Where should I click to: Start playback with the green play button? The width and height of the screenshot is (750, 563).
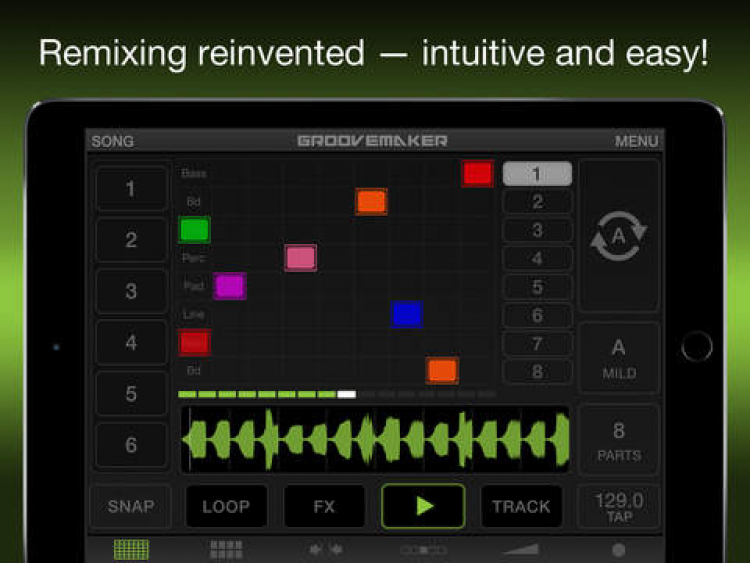(423, 506)
